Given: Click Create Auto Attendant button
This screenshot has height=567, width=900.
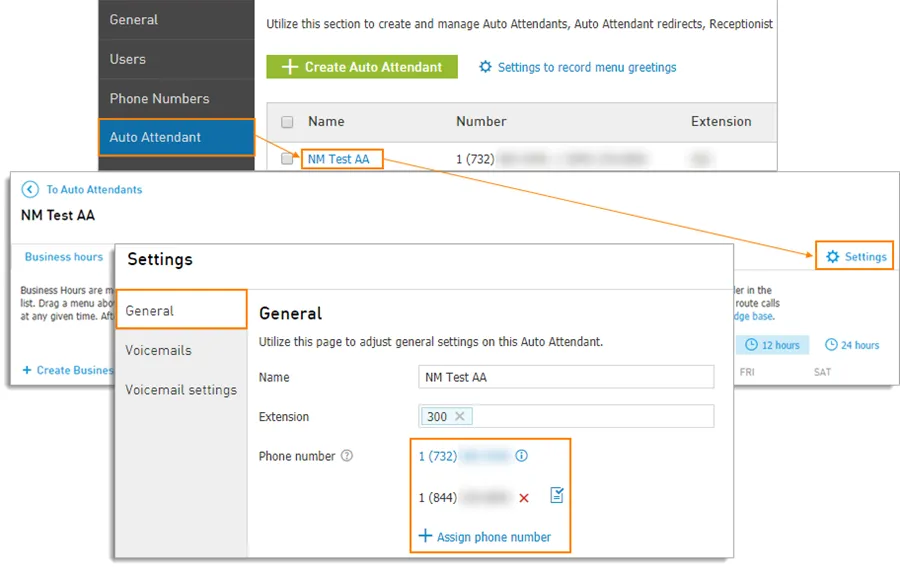Looking at the screenshot, I should coord(362,67).
